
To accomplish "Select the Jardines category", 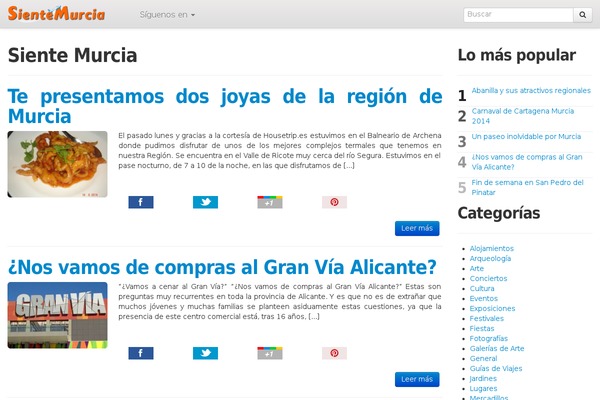I will tap(483, 378).
